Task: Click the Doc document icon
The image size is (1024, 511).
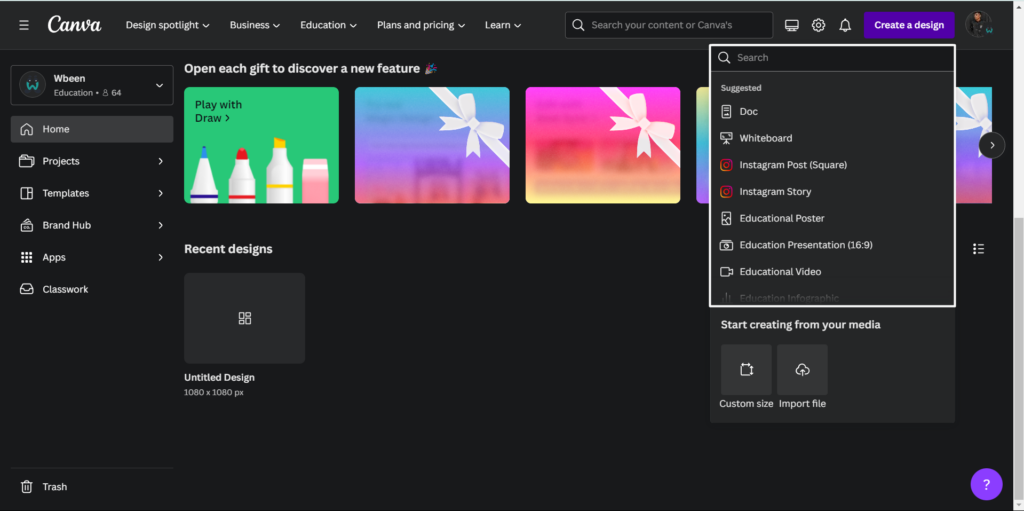Action: (x=726, y=112)
